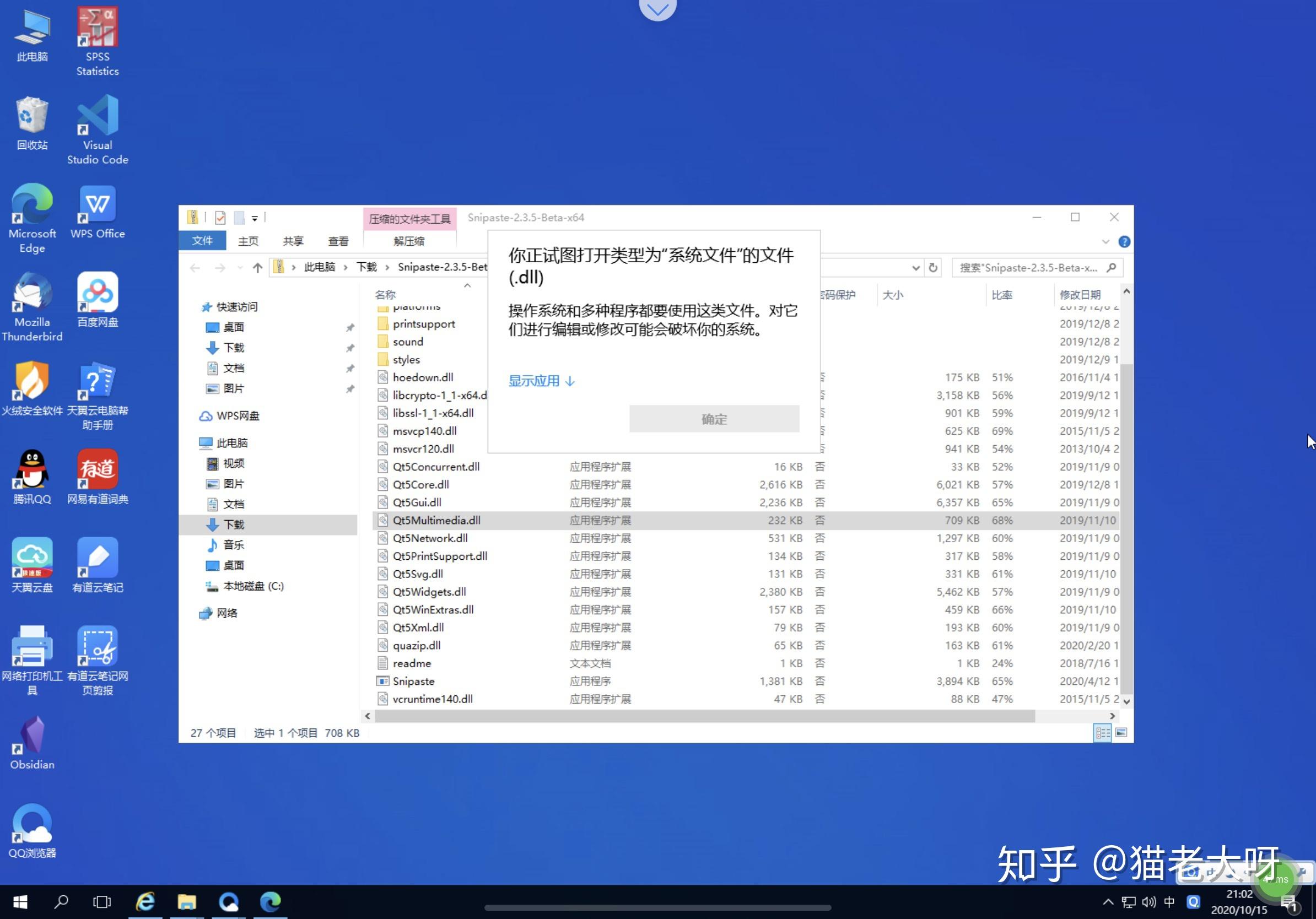Screen dimensions: 1316x919
Task: Open File Explorer taskbar icon
Action: [x=187, y=902]
